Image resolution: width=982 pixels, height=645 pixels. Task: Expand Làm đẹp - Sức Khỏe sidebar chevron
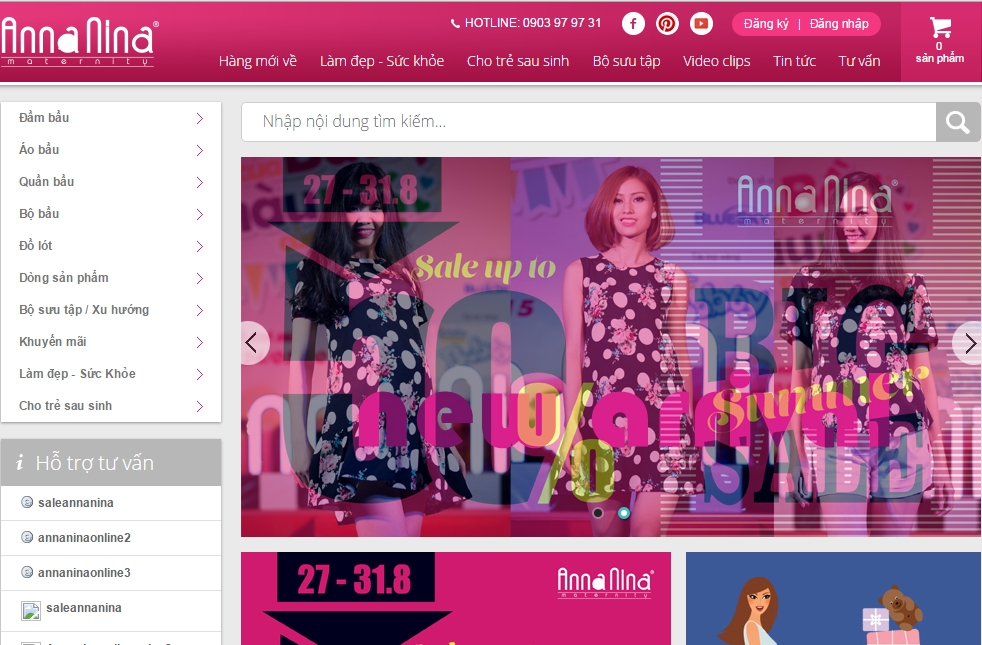click(200, 374)
